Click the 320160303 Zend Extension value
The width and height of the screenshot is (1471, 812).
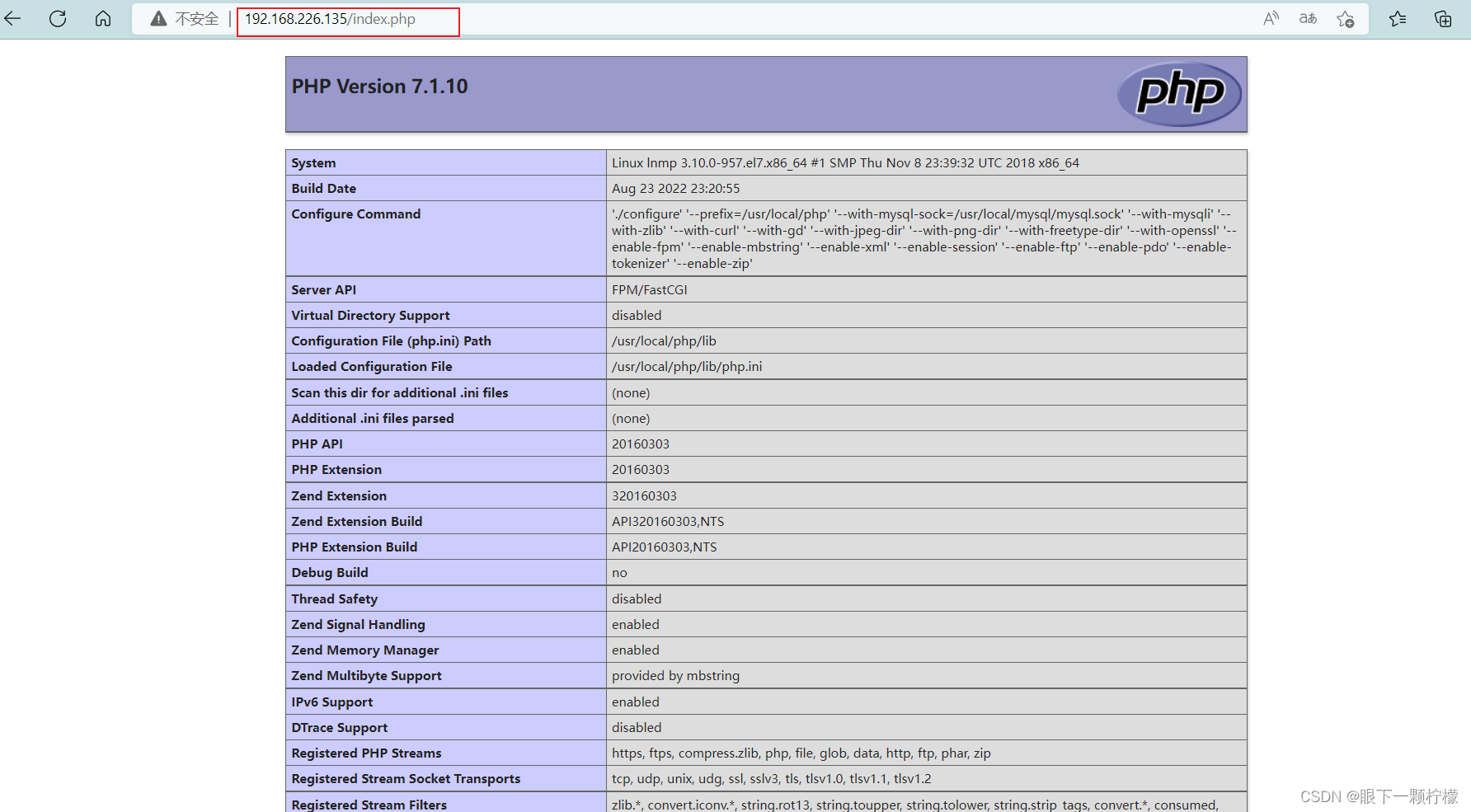click(x=644, y=496)
